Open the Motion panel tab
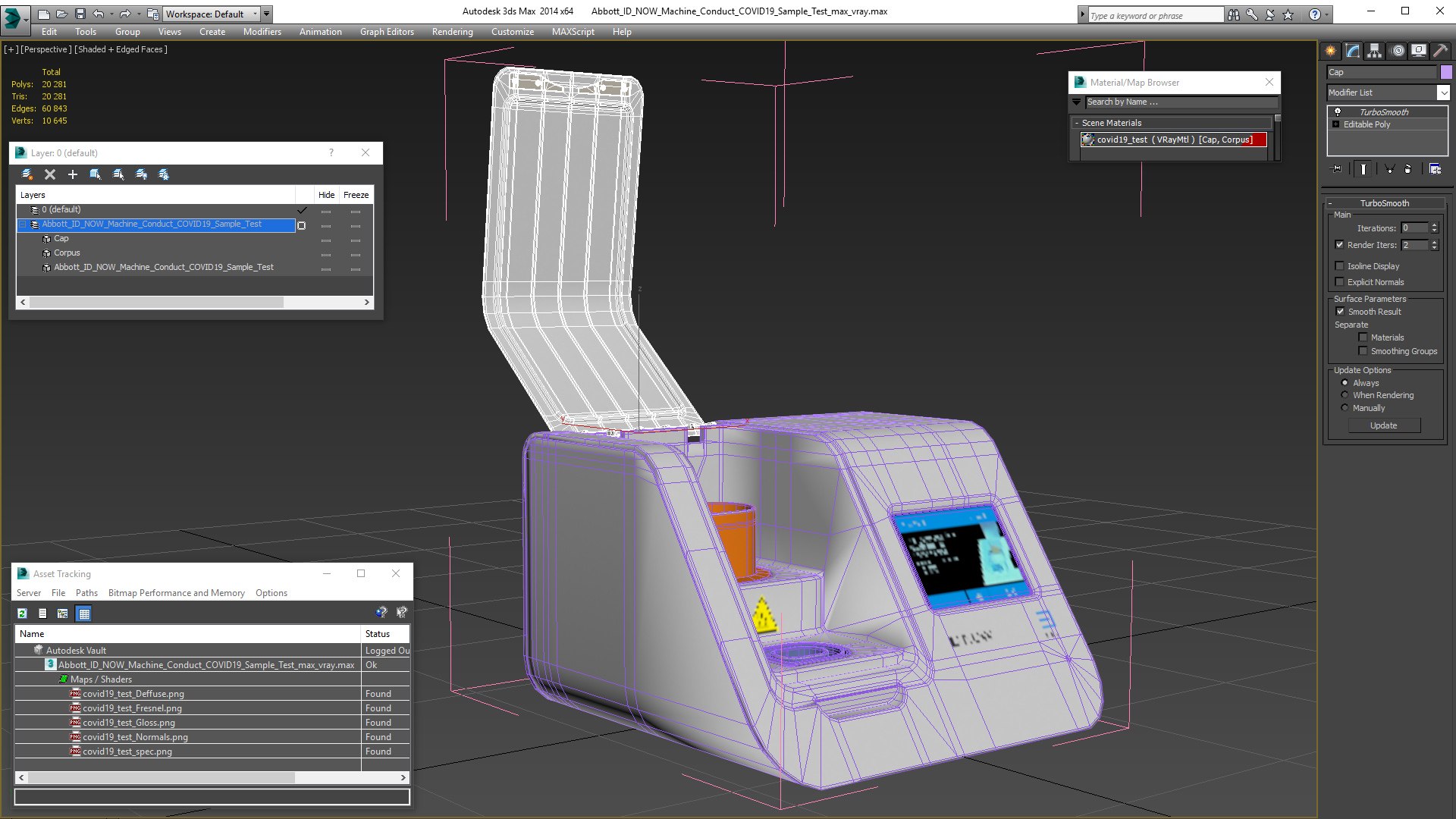Screen dimensions: 1456x819 coord(1398,51)
